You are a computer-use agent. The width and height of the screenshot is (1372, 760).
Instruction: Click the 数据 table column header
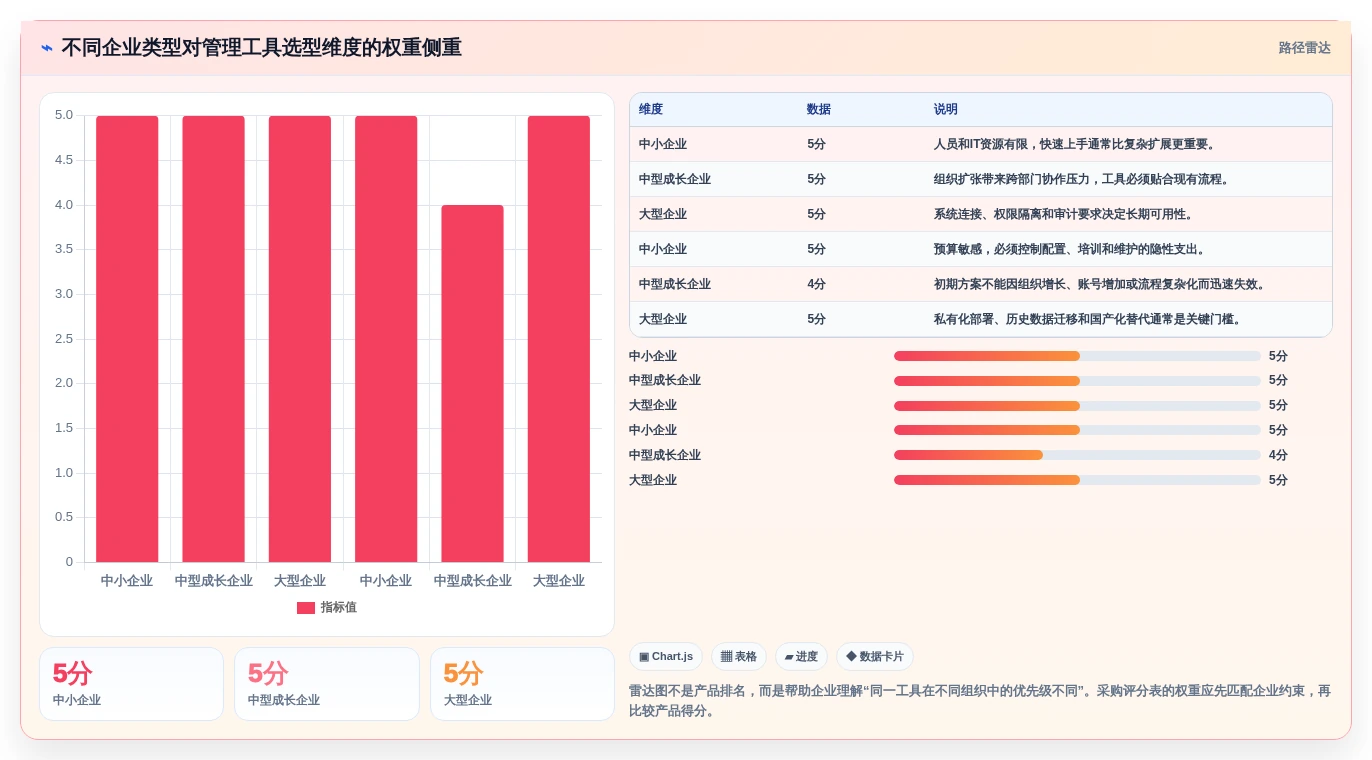pyautogui.click(x=819, y=110)
